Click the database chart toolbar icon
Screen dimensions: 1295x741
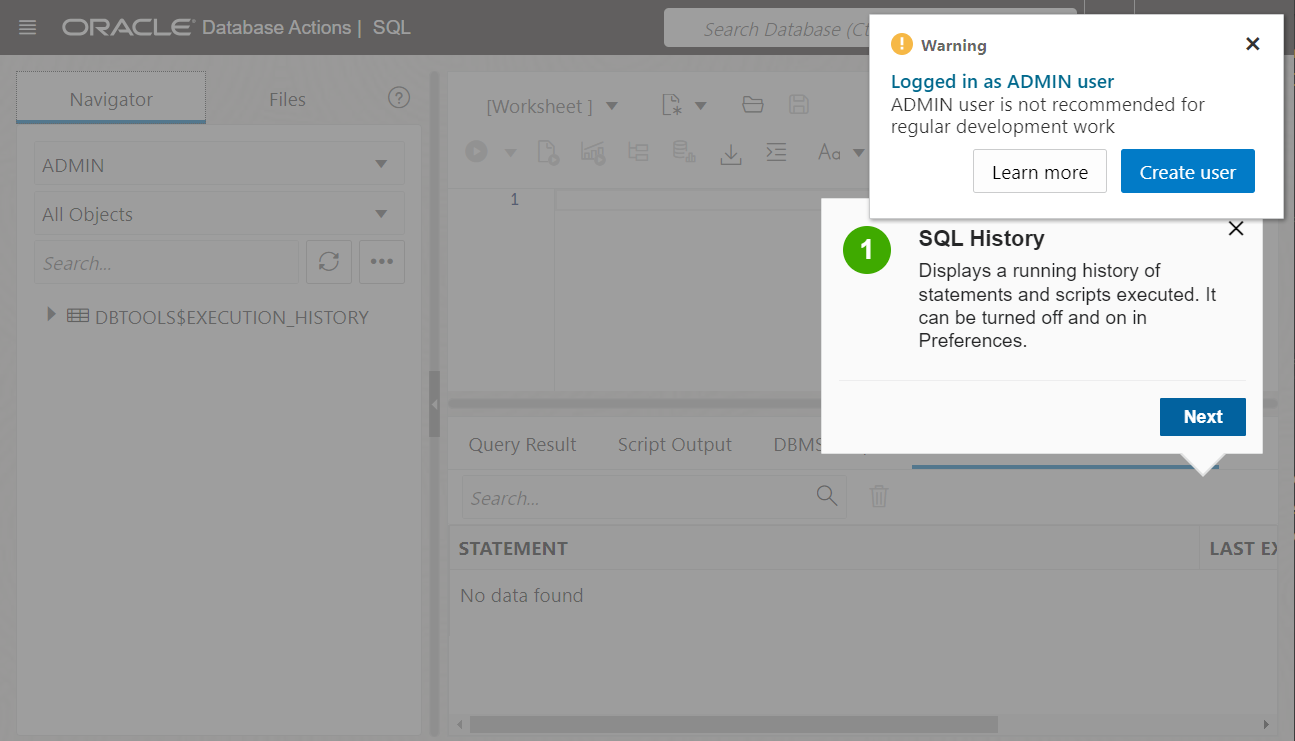[684, 152]
